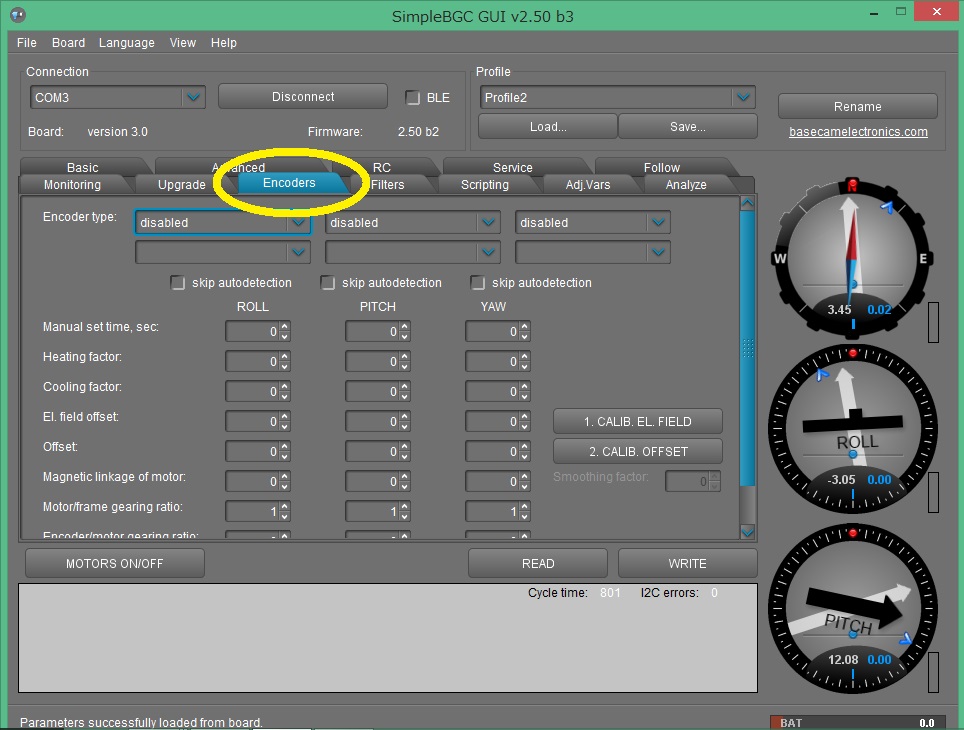Image resolution: width=964 pixels, height=730 pixels.
Task: Open the File menu
Action: pos(27,43)
